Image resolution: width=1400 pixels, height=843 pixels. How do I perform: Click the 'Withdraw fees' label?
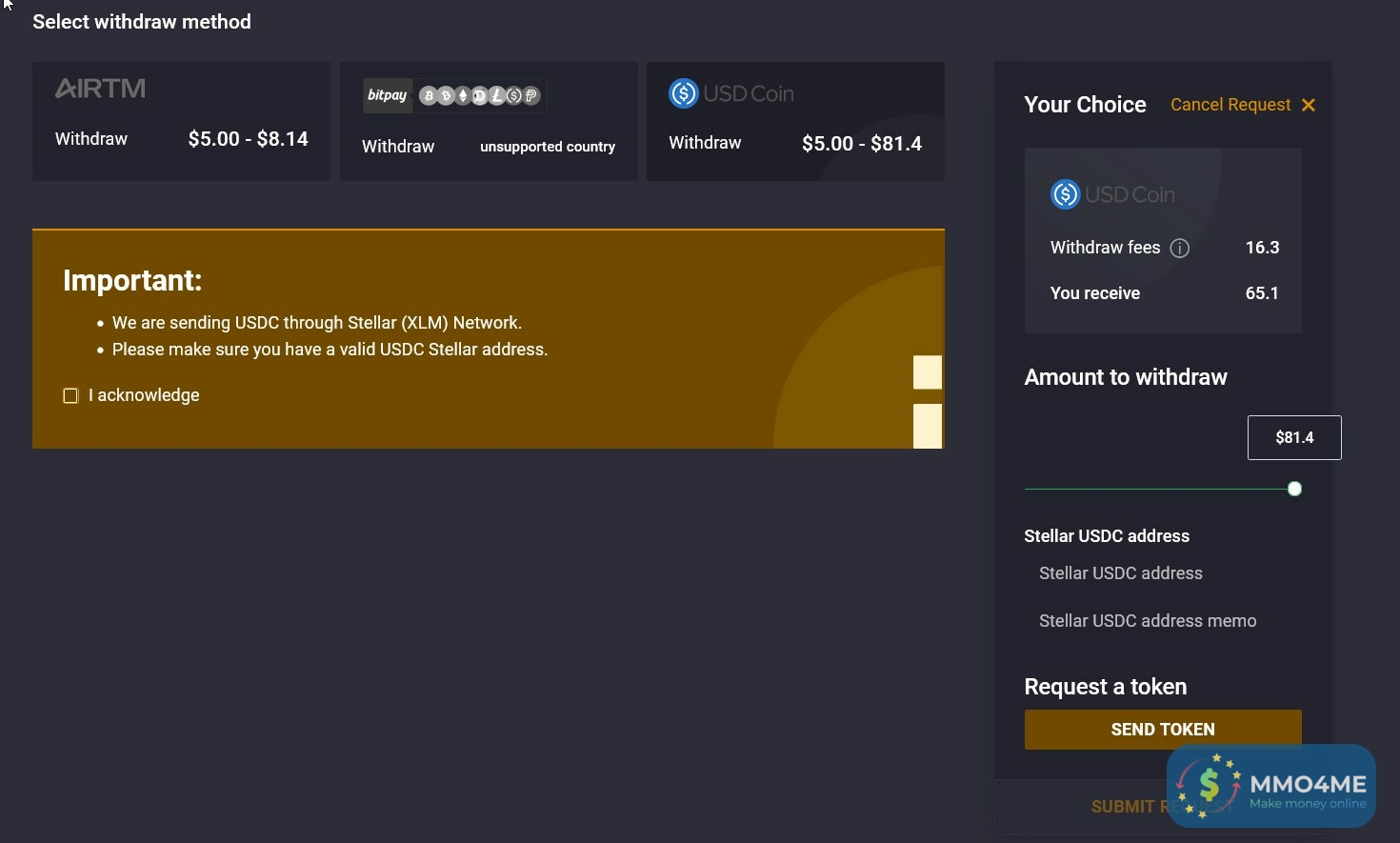tap(1105, 248)
